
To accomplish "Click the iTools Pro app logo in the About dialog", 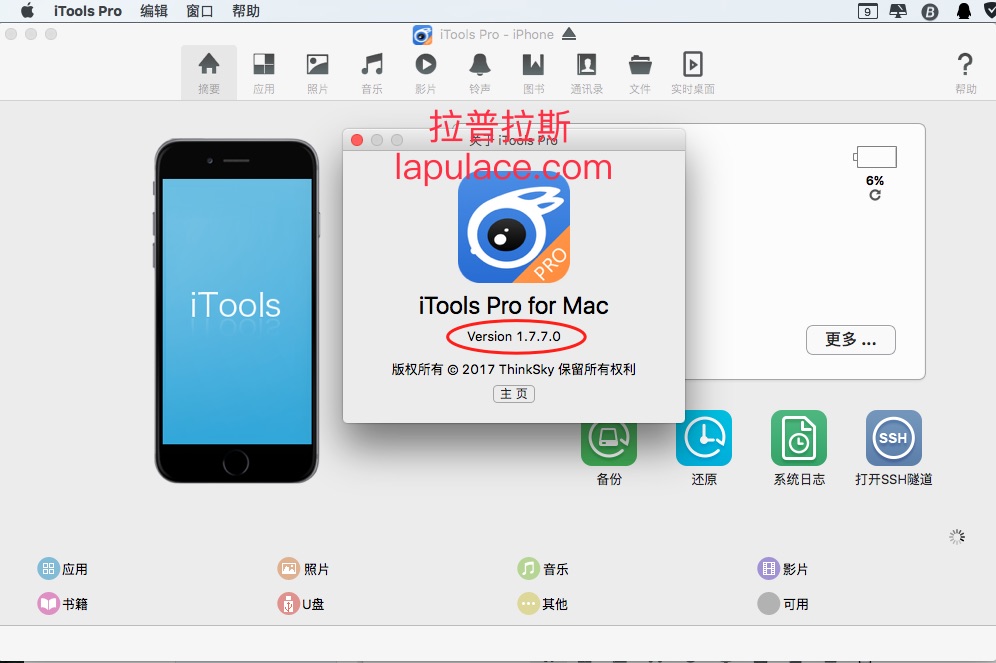I will click(x=514, y=227).
